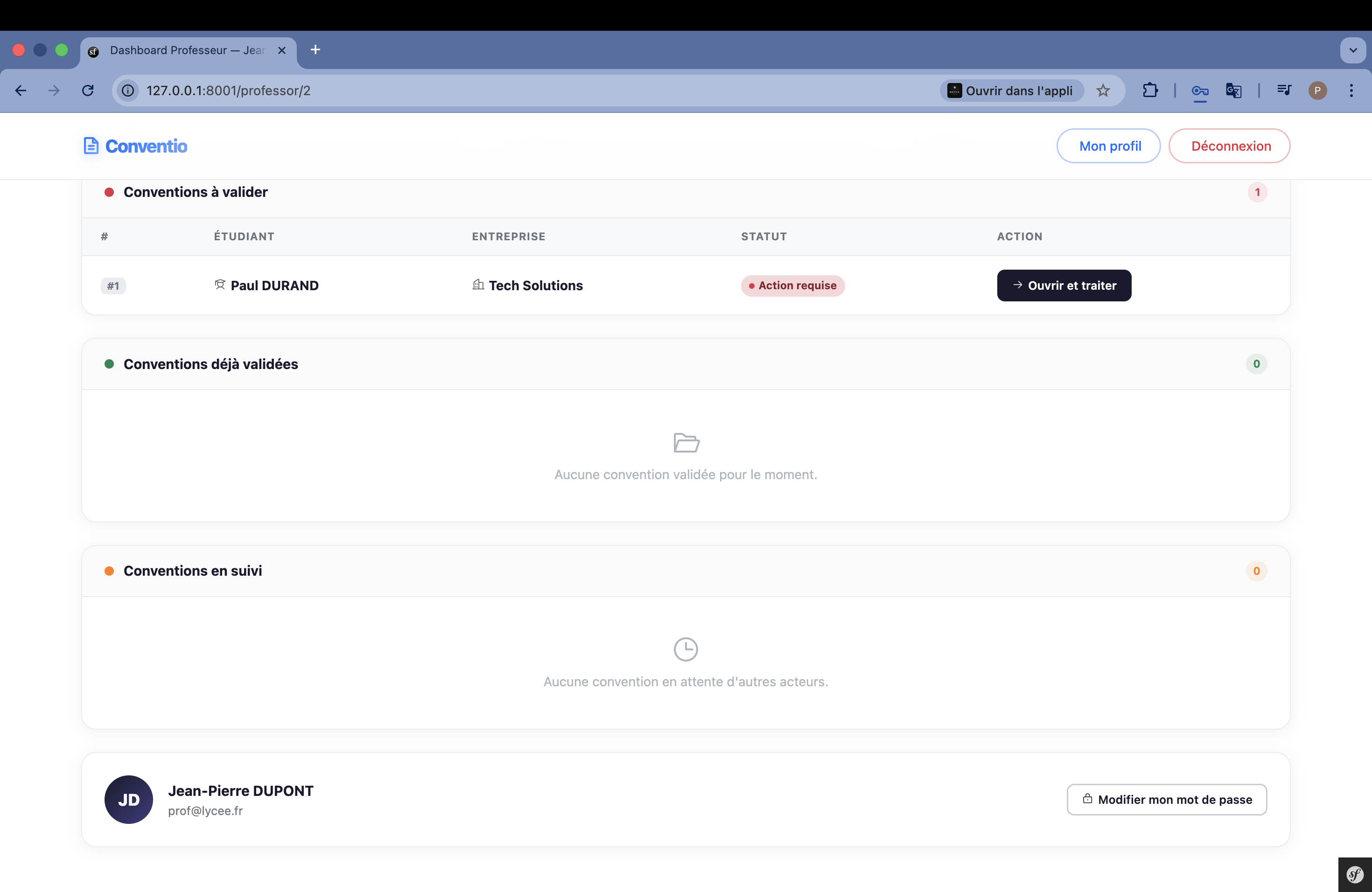
Task: Click the clock icon in Conventions en suivi
Action: (x=686, y=649)
